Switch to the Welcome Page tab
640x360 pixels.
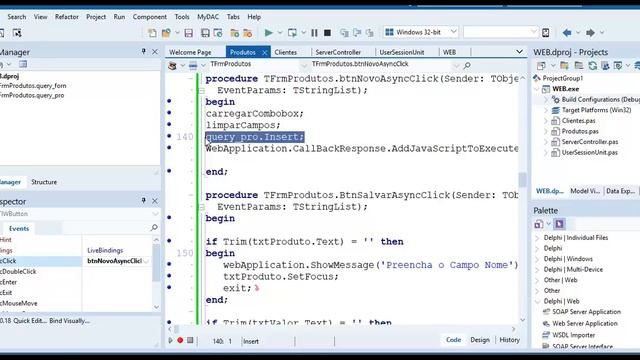click(190, 52)
